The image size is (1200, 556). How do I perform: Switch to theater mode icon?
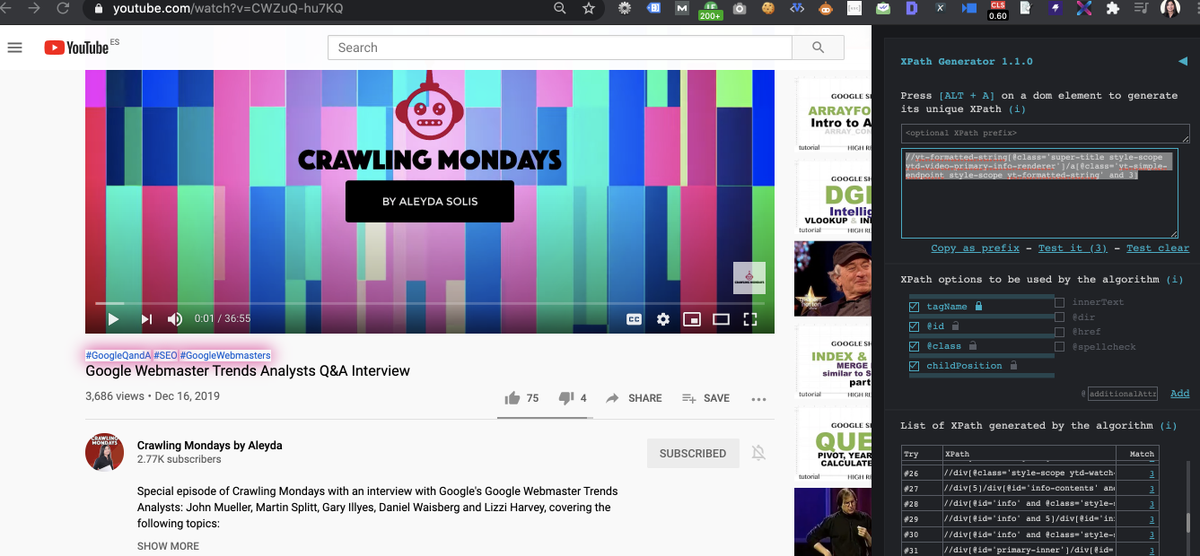(721, 319)
